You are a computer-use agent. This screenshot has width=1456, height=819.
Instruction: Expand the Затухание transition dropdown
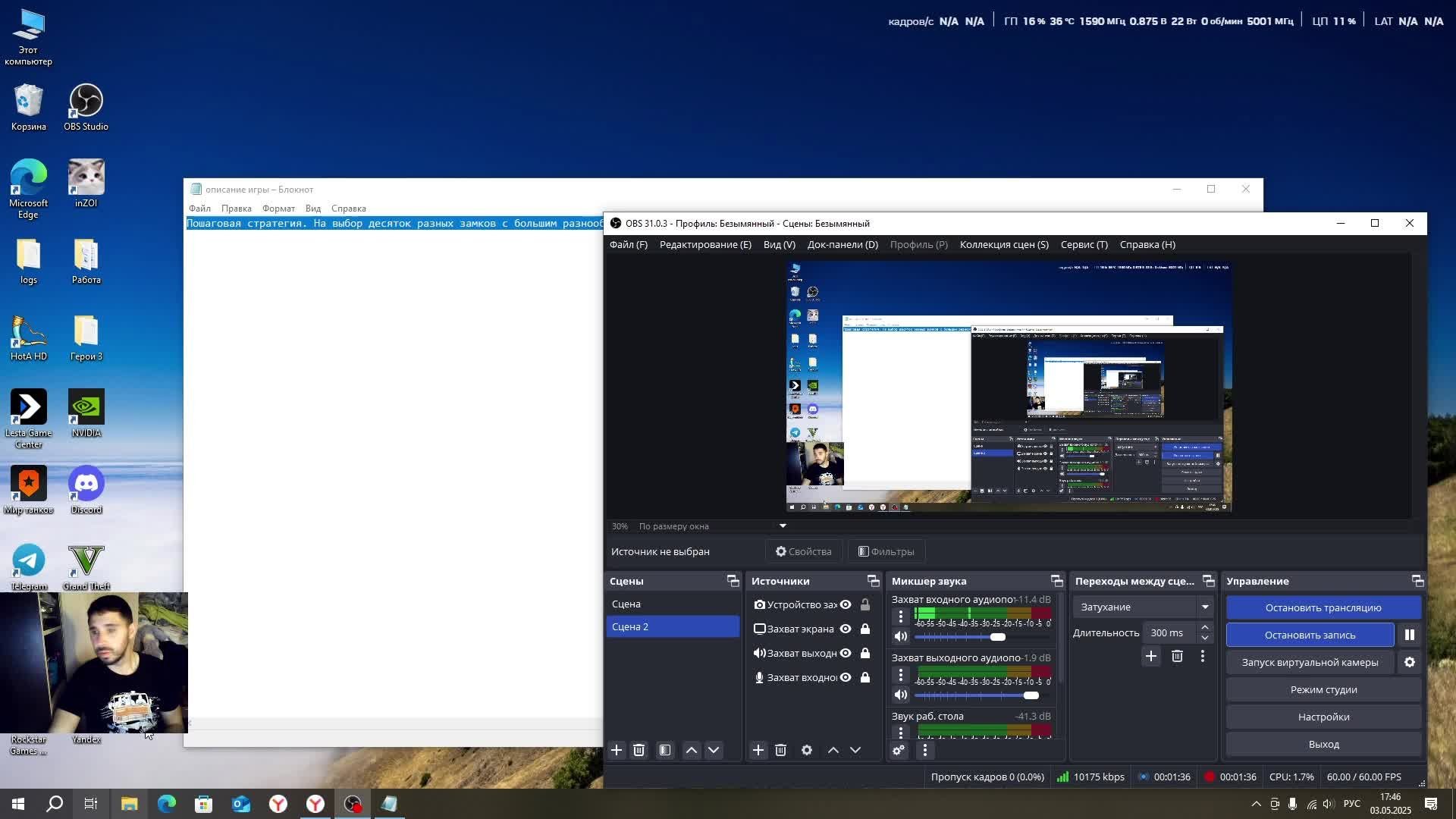[x=1205, y=607]
